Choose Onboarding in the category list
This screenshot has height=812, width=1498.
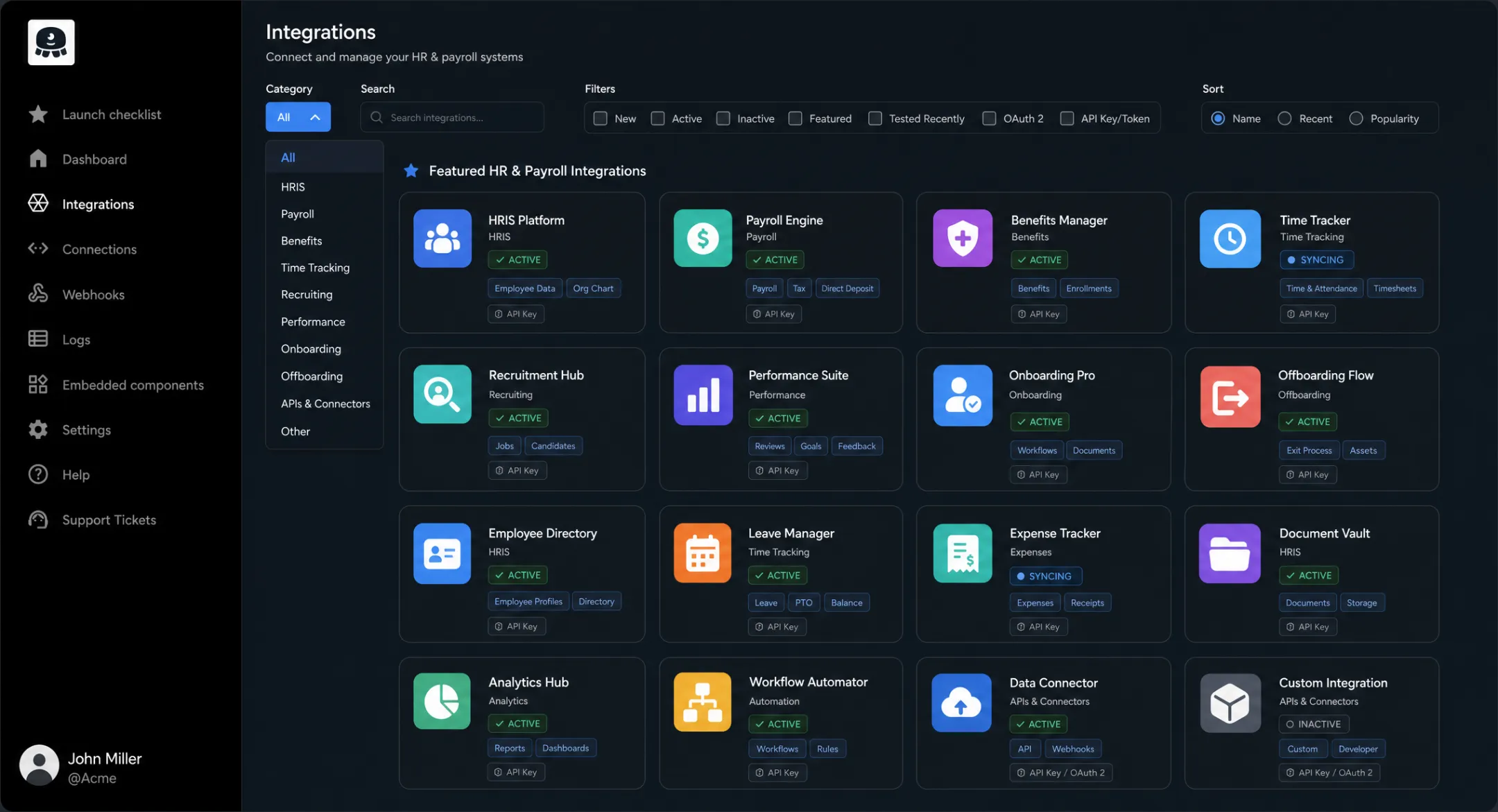tap(324, 349)
